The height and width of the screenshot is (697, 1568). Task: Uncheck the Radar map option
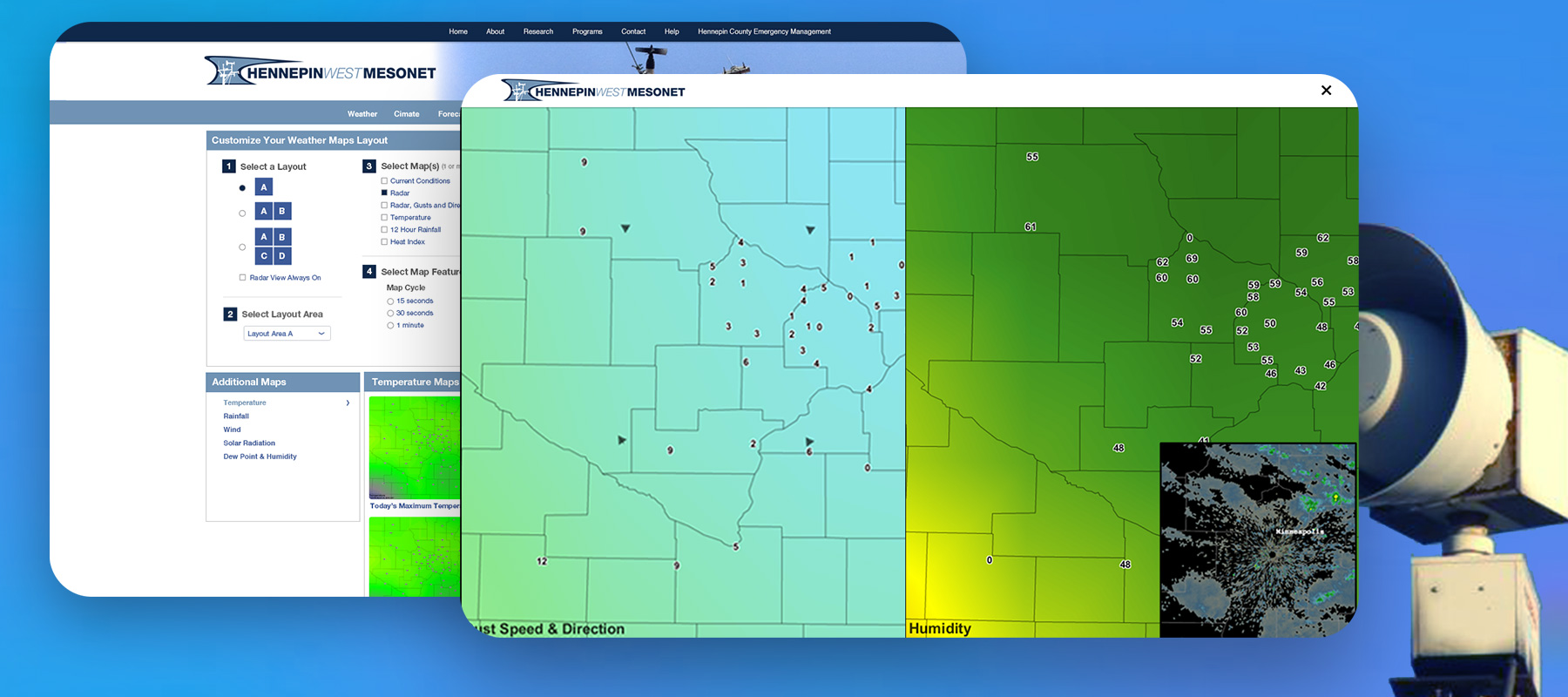[x=384, y=193]
